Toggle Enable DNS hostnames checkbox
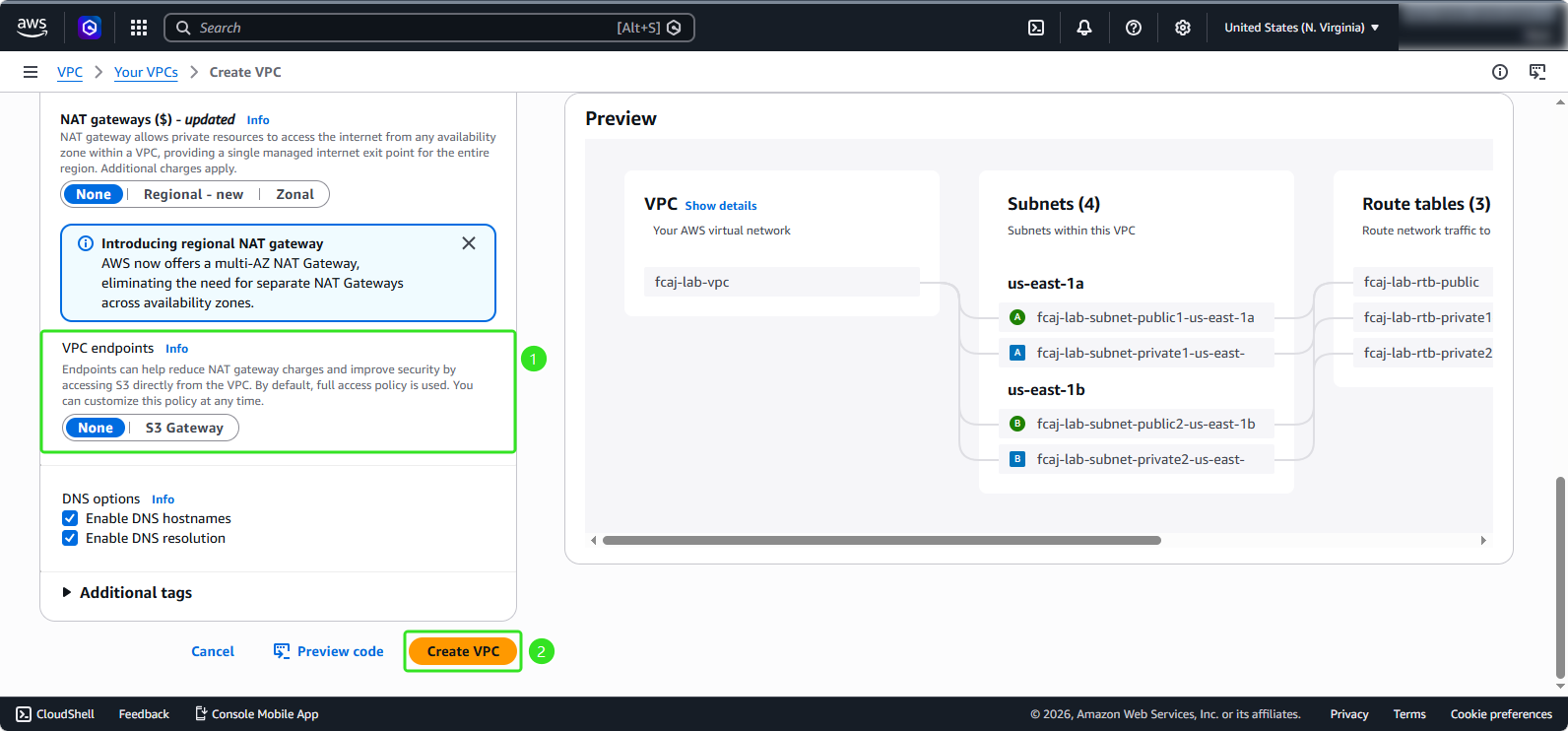The height and width of the screenshot is (731, 1568). pyautogui.click(x=70, y=518)
